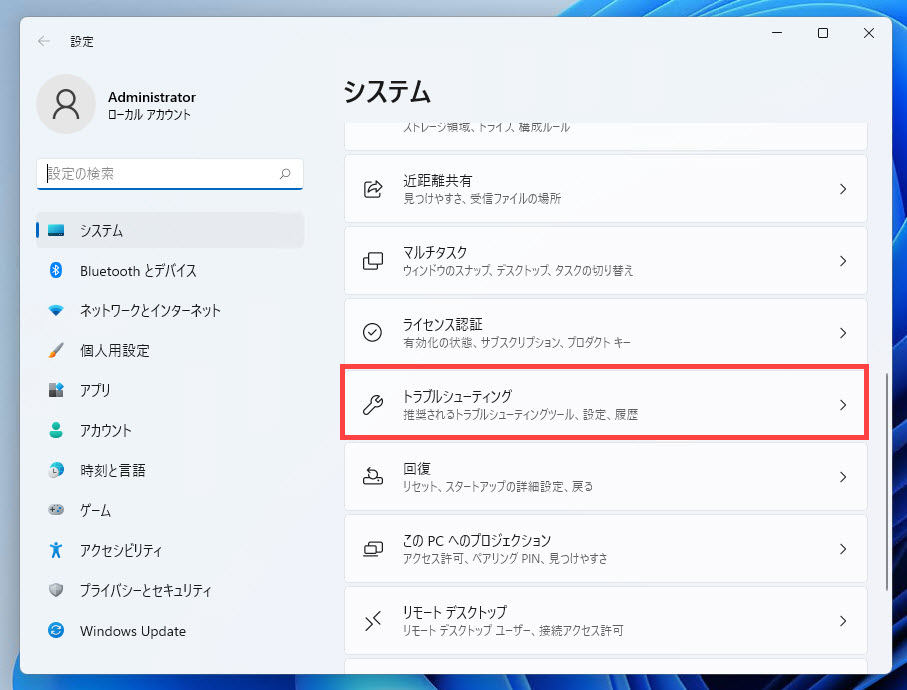Click the magnifier icon in search box
907x690 pixels.
pyautogui.click(x=285, y=174)
